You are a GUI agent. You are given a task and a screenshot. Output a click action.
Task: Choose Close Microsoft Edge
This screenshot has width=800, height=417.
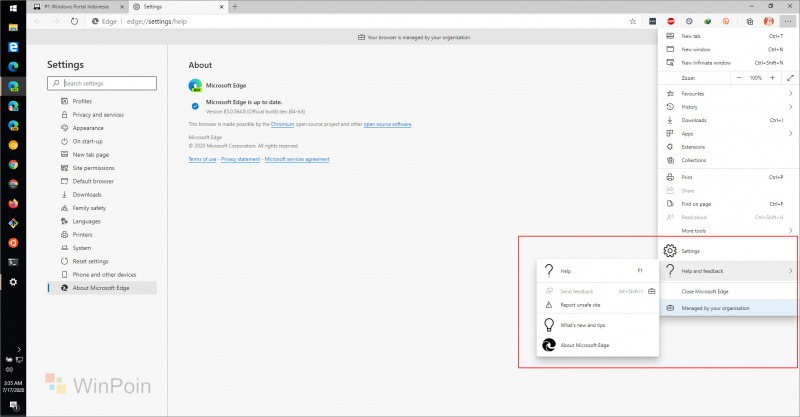729,291
